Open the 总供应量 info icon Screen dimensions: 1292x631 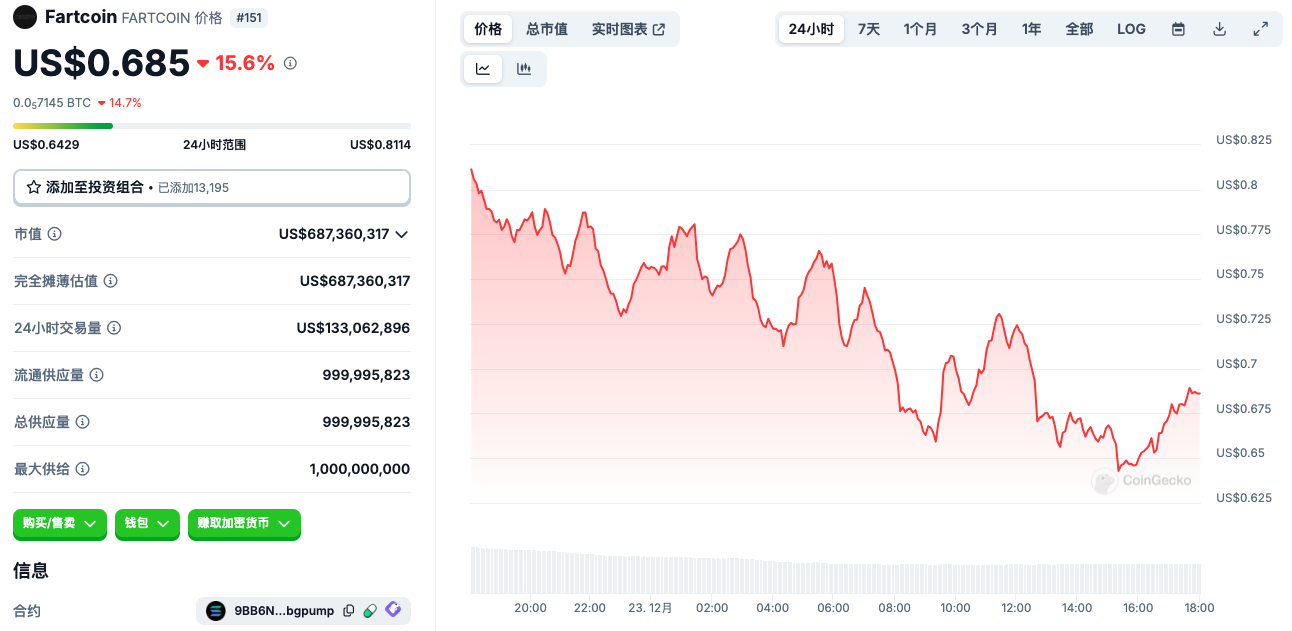coord(83,422)
